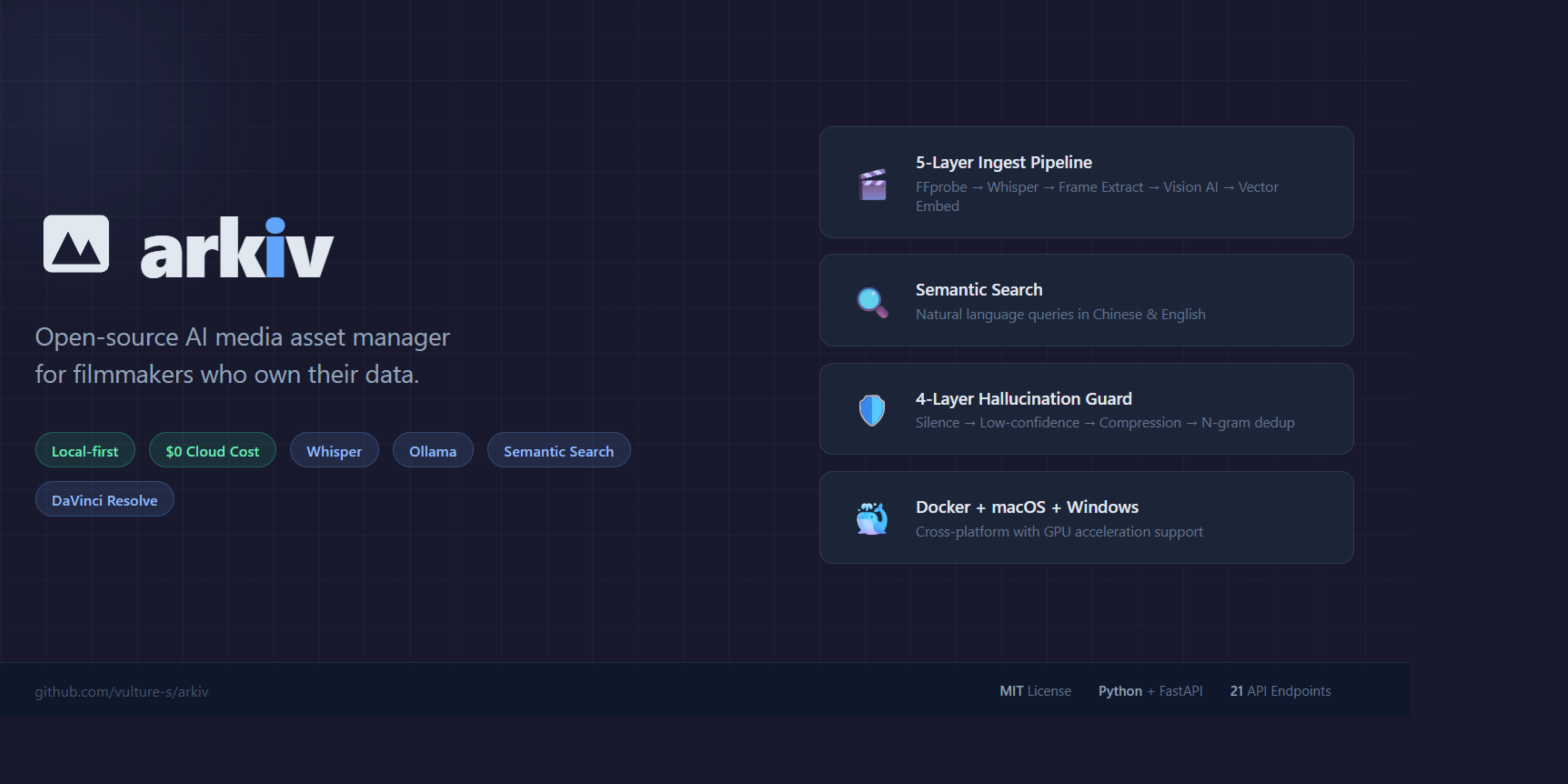1568x784 pixels.
Task: Click the Cross-platform GPU acceleration text
Action: tap(1059, 532)
